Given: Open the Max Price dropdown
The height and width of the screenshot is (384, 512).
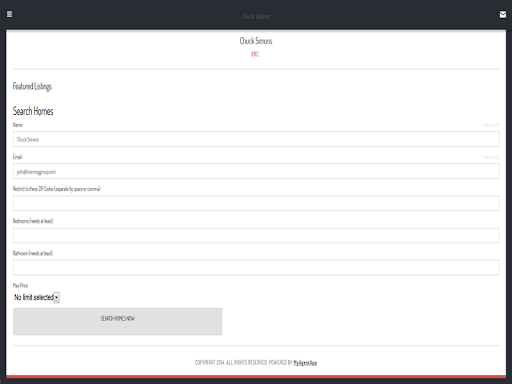Looking at the screenshot, I should click(36, 297).
